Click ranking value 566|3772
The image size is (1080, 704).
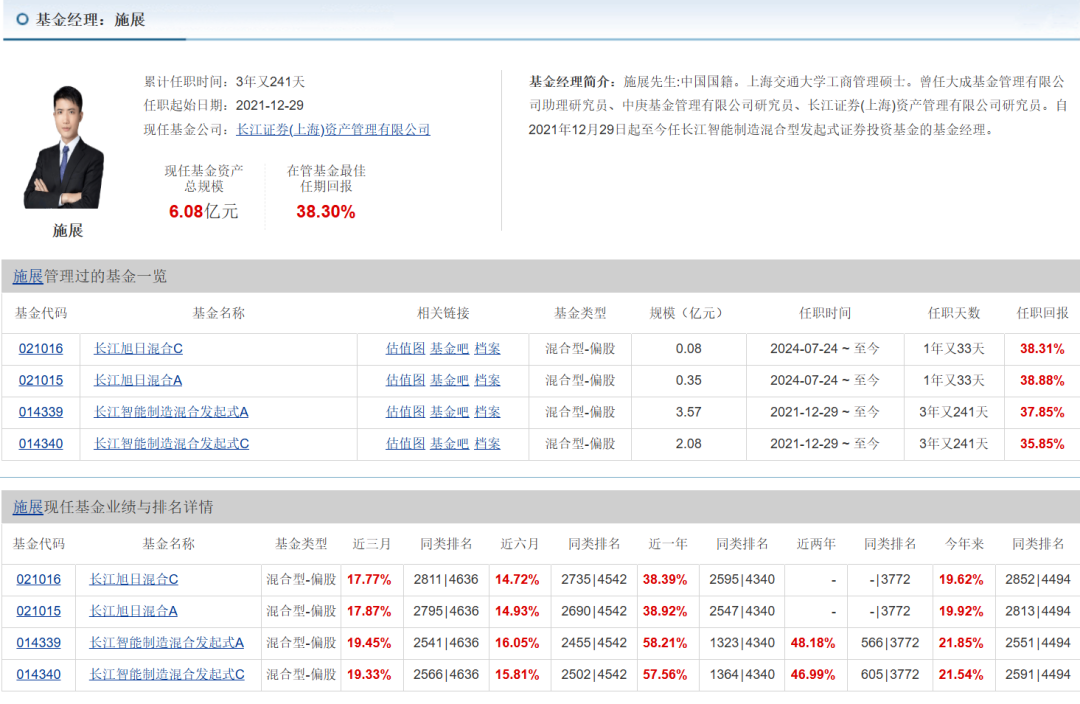click(x=890, y=643)
